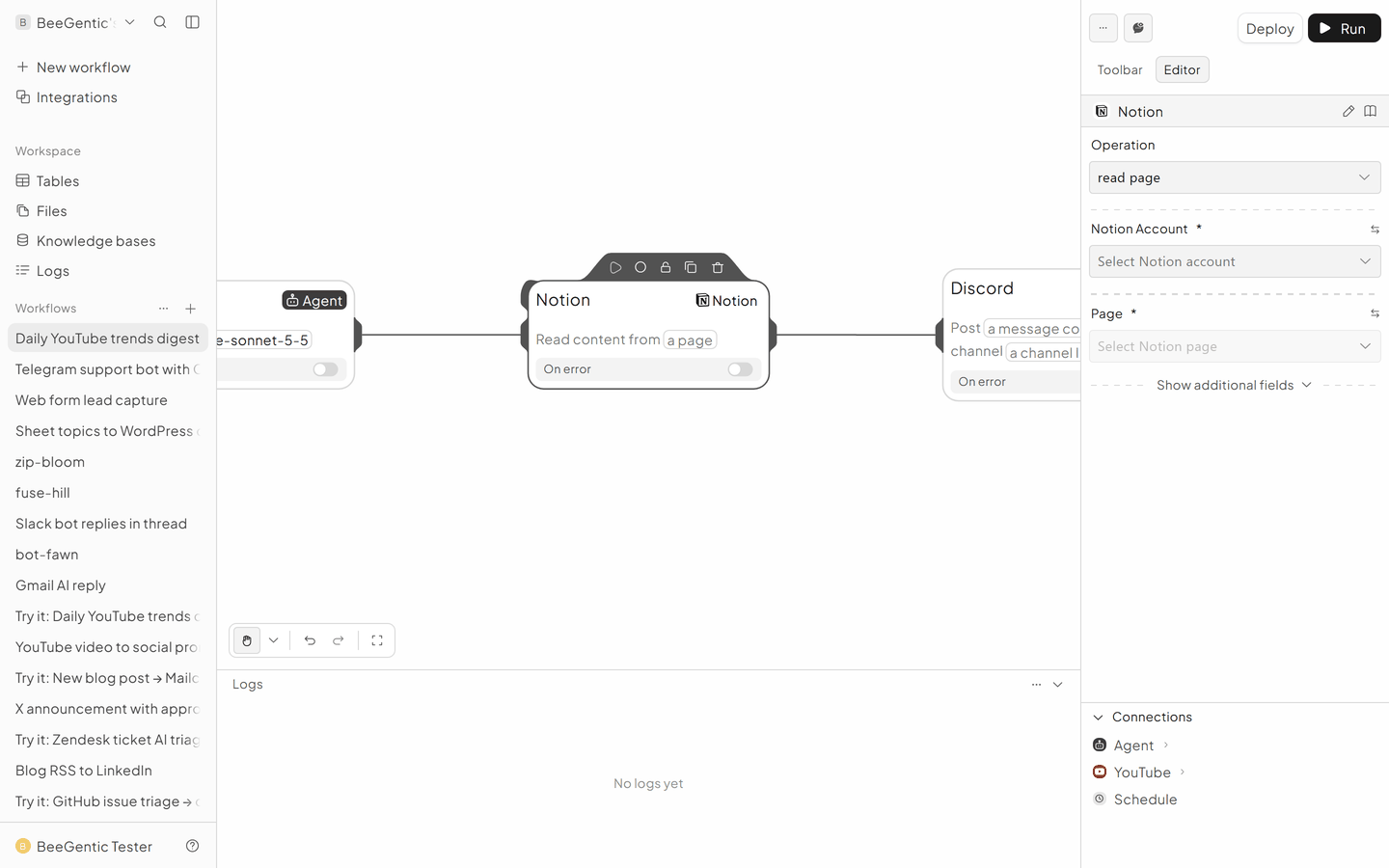Open the BeeGentic workspace switcher dropdown
Viewport: 1389px width, 868px height.
tap(75, 22)
